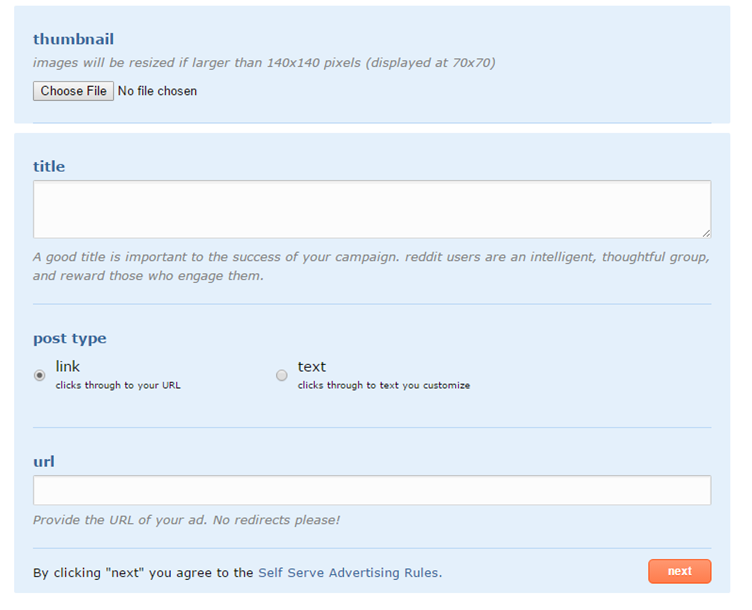Screen dimensions: 752x610
Task: Click the "clicks through to your URL" description
Action: pyautogui.click(x=118, y=385)
